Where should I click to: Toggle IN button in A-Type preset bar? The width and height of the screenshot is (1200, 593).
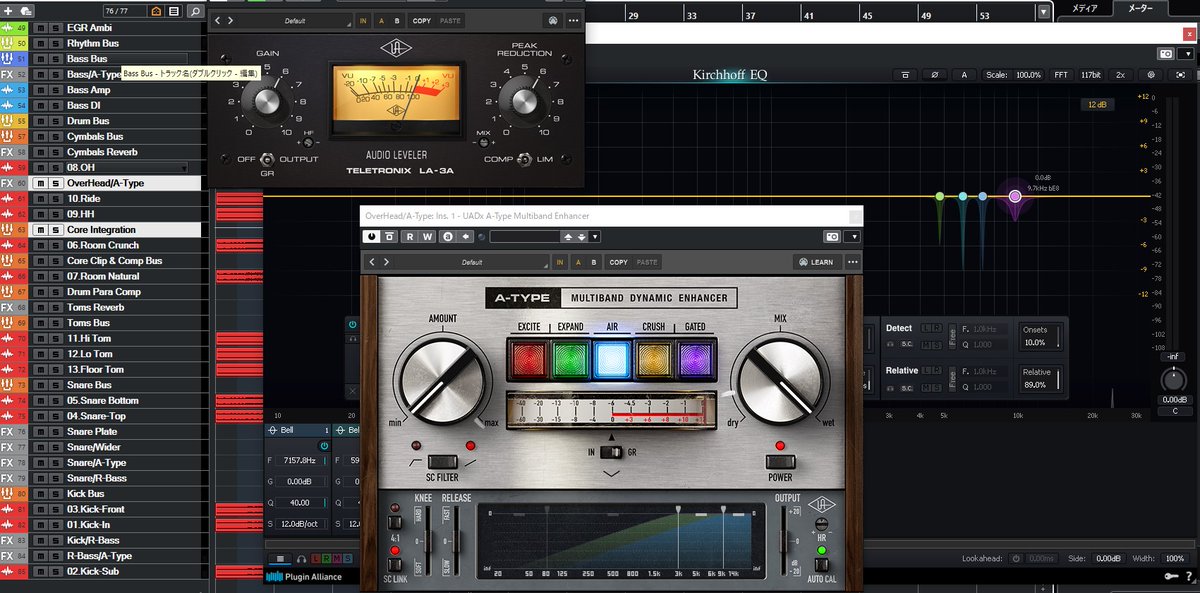pos(560,262)
